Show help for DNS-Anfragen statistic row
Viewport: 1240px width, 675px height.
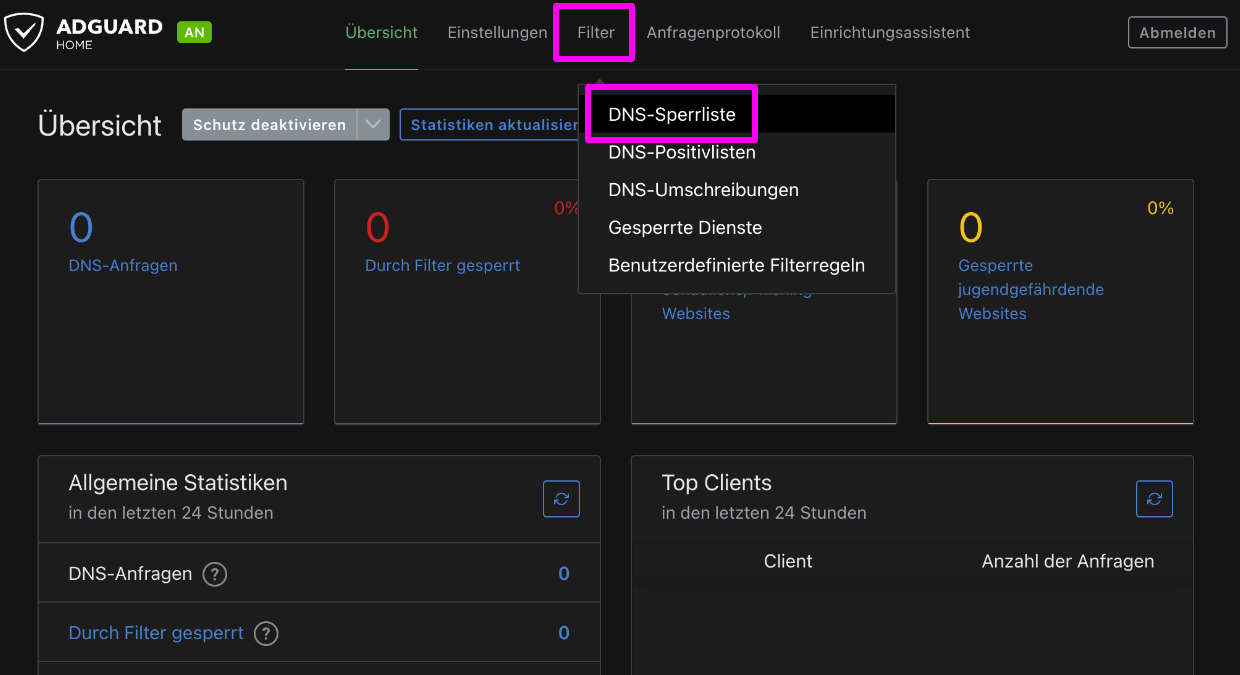click(215, 574)
